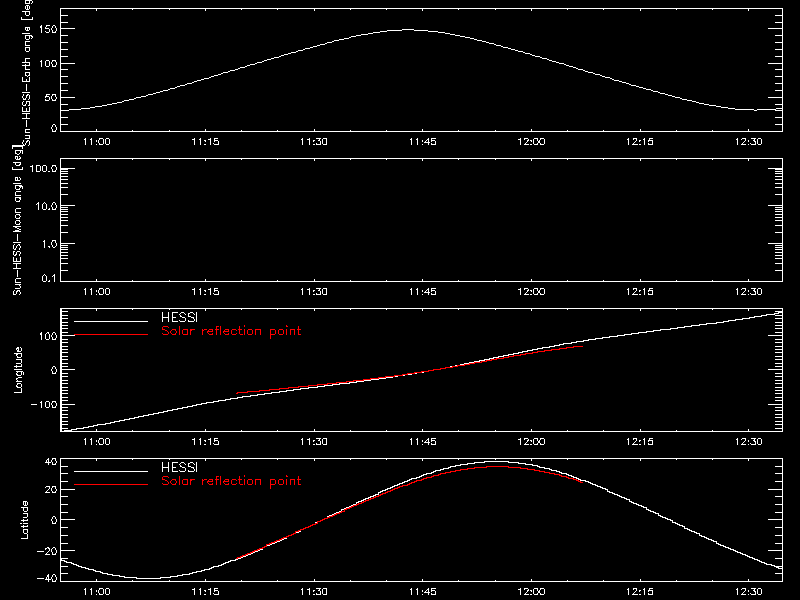Click 11:00 time label under Earth angle plot
Screen dimensions: 800x600
click(x=96, y=142)
